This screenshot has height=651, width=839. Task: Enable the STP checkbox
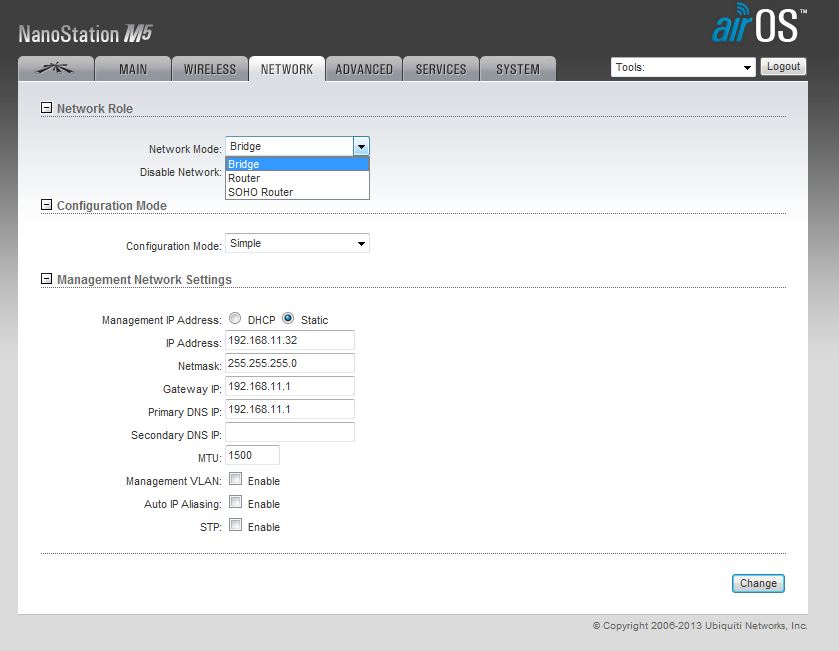coord(235,526)
